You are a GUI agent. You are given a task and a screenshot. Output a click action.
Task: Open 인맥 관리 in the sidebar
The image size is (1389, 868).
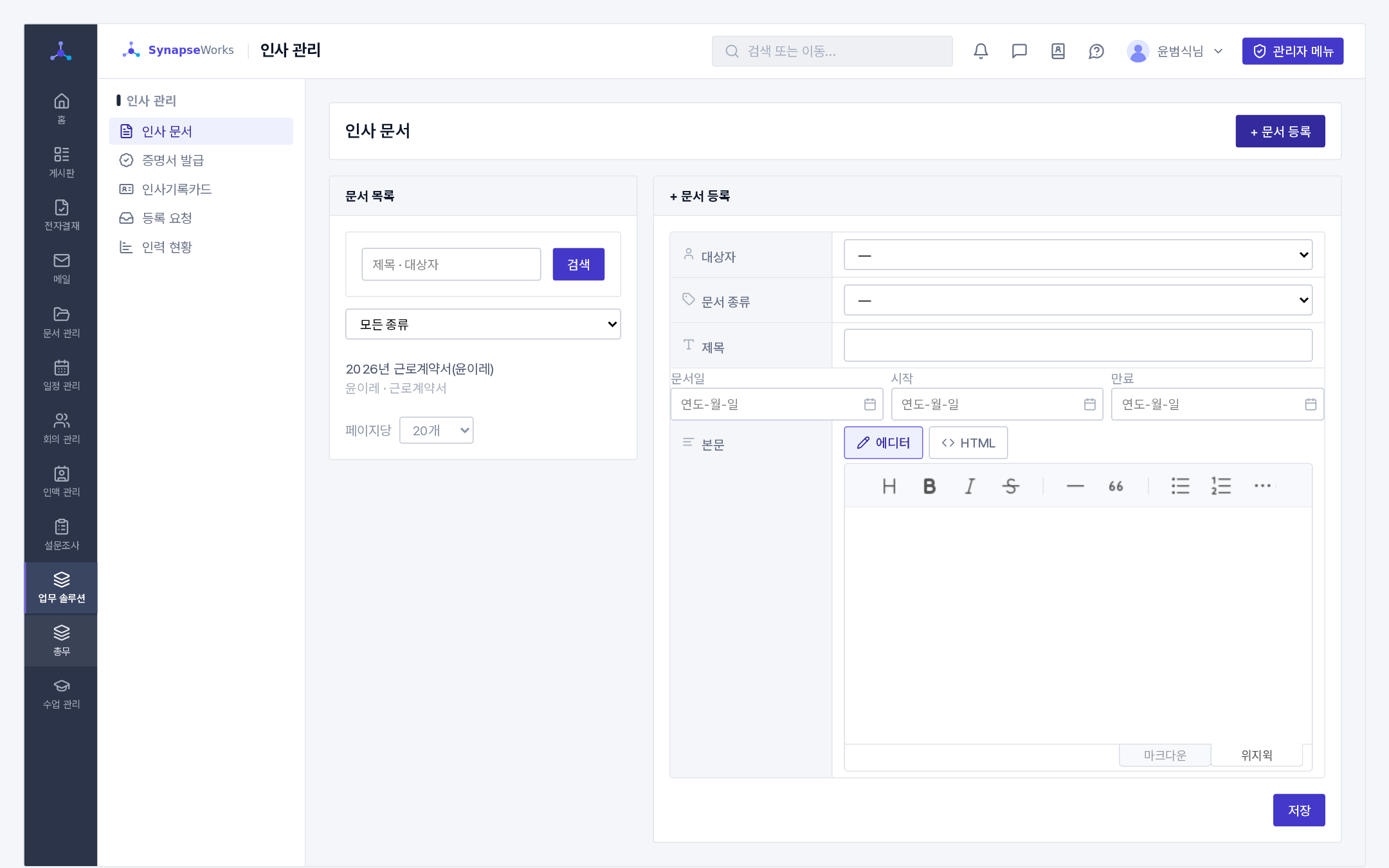(61, 481)
